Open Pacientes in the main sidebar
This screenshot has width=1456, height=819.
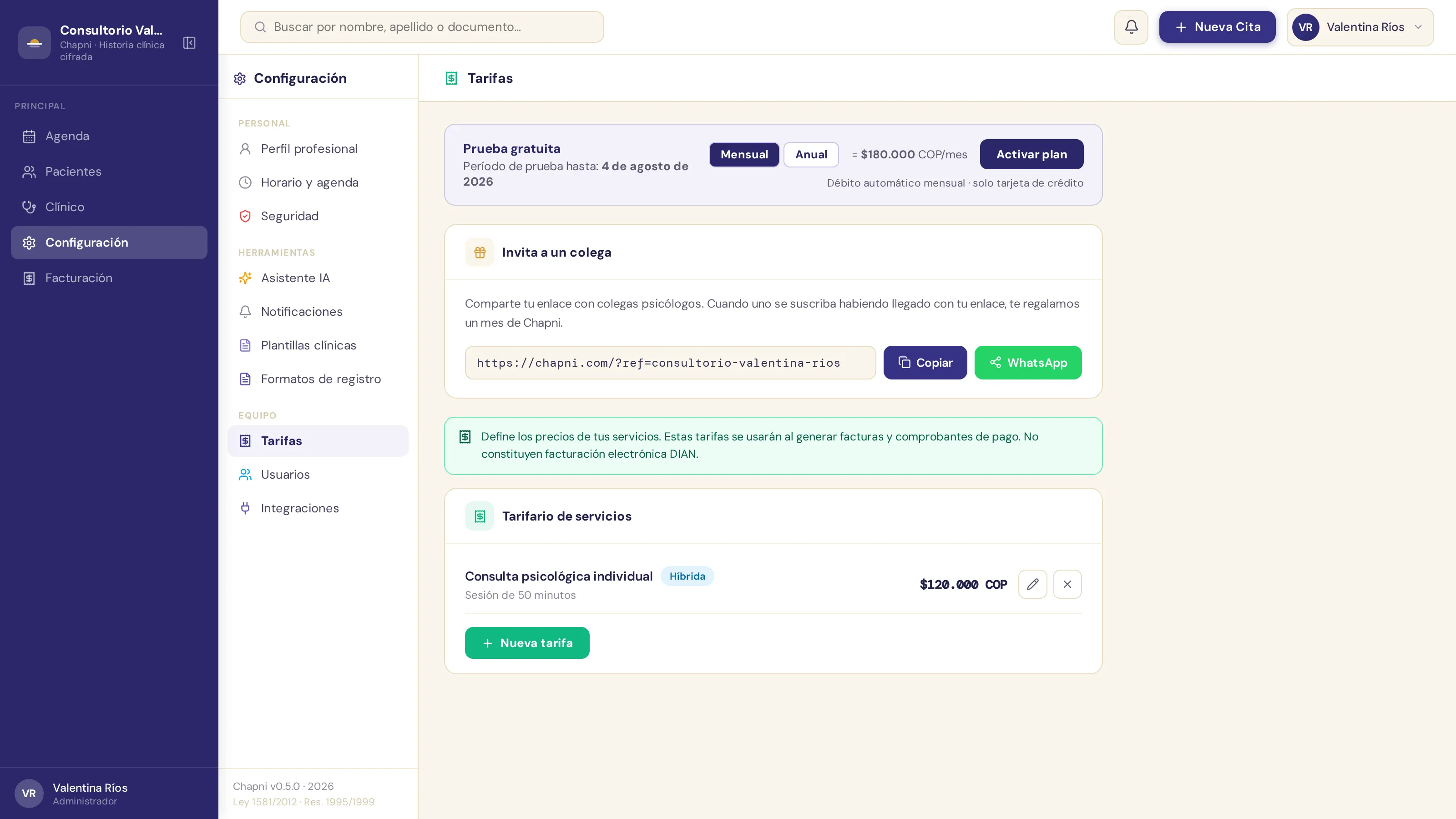pos(109,172)
